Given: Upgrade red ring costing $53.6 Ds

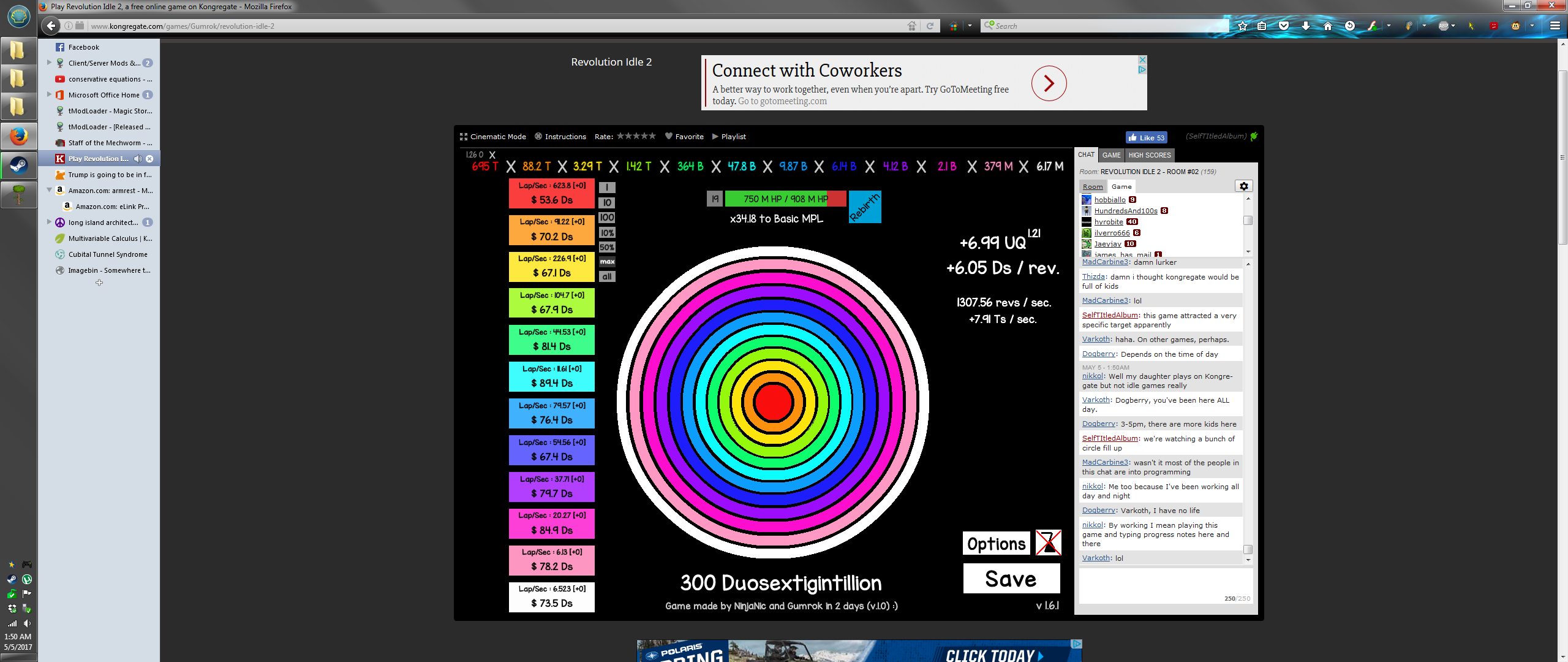Looking at the screenshot, I should pos(552,194).
